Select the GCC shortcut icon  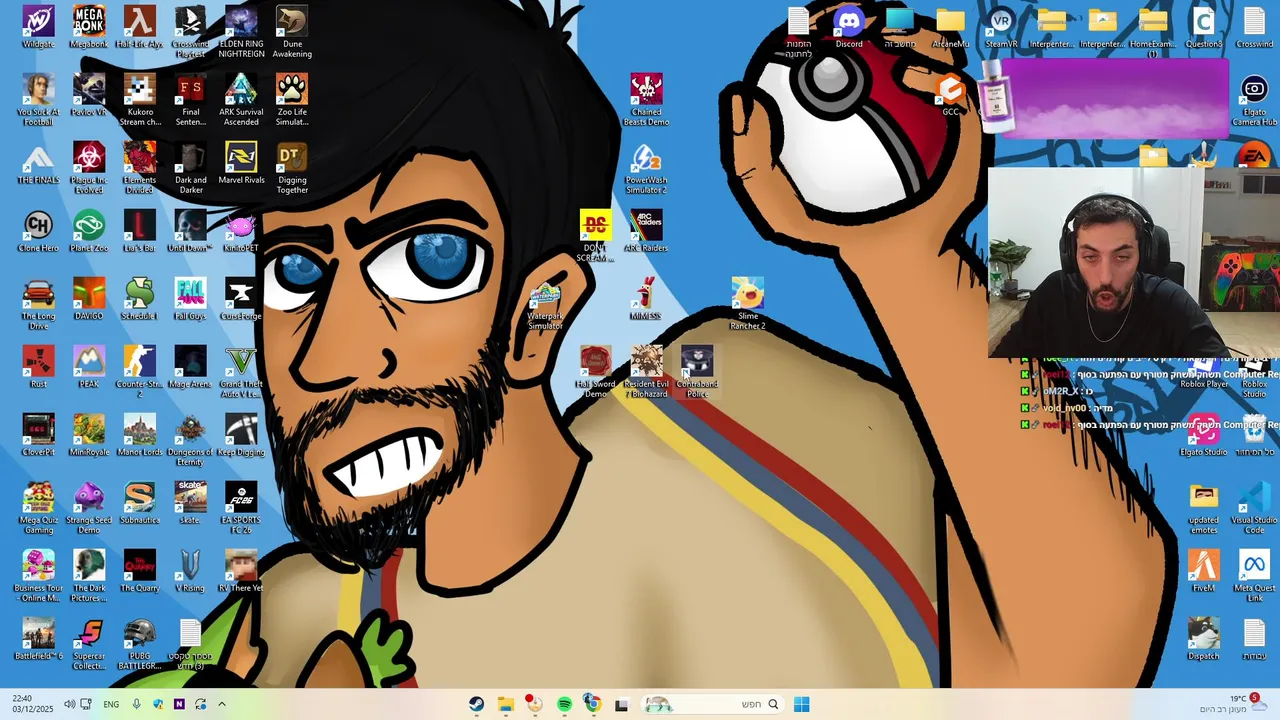pos(950,95)
